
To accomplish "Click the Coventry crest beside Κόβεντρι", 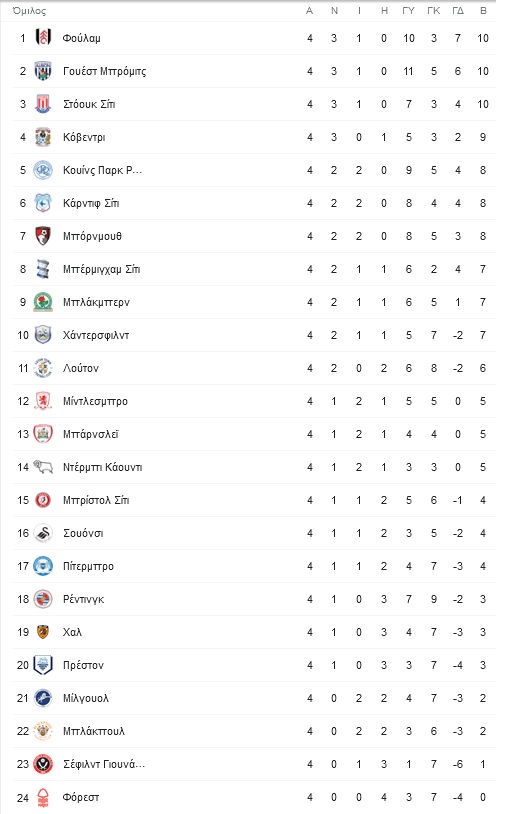I will 43,137.
